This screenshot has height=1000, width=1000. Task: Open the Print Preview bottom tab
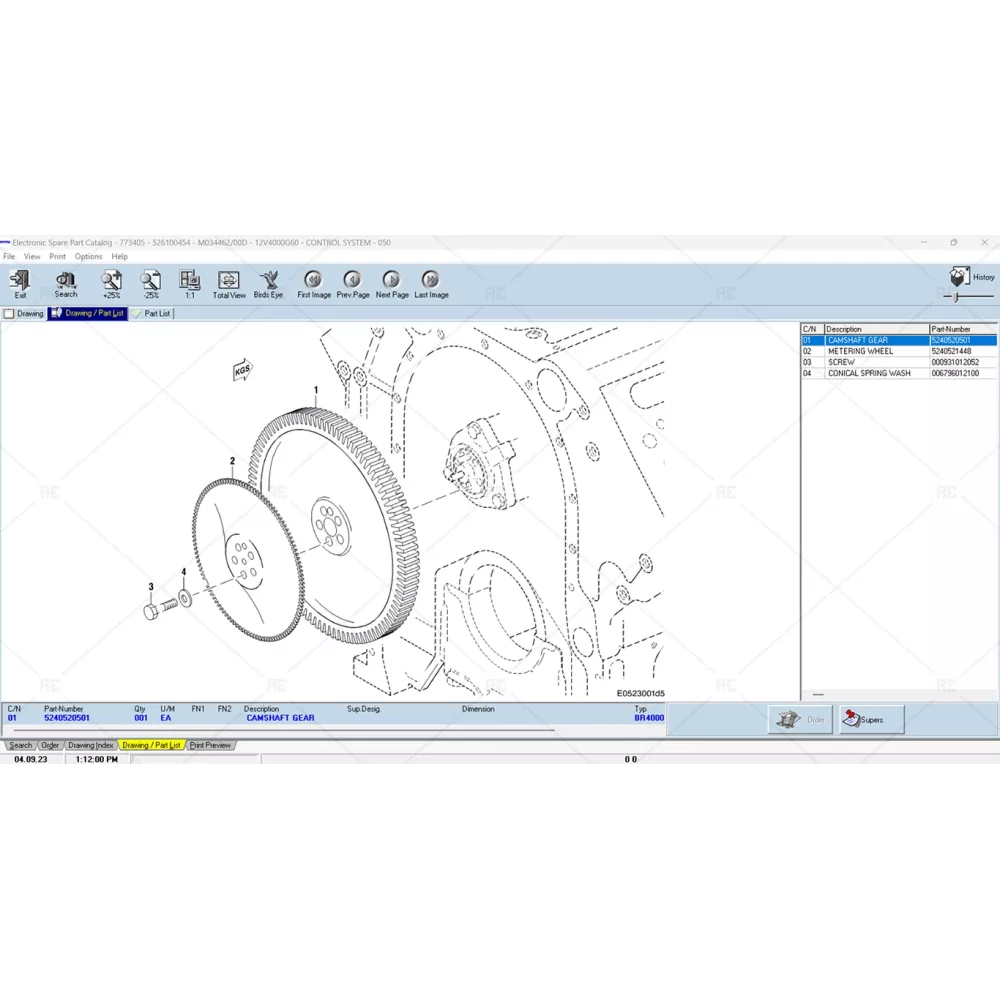pos(210,745)
